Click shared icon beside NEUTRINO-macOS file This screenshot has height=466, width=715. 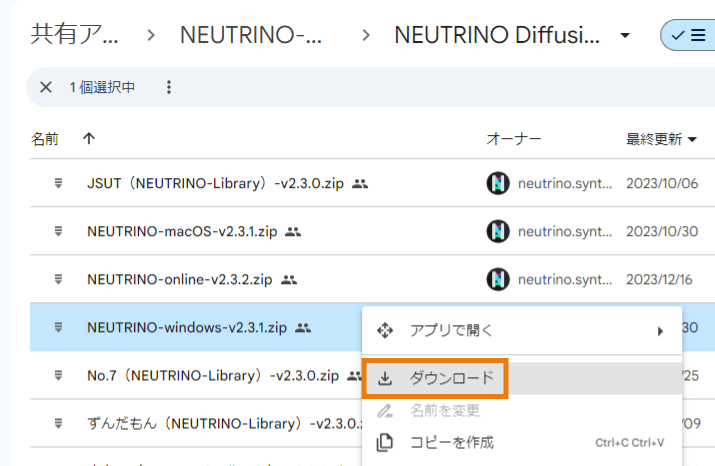(293, 232)
